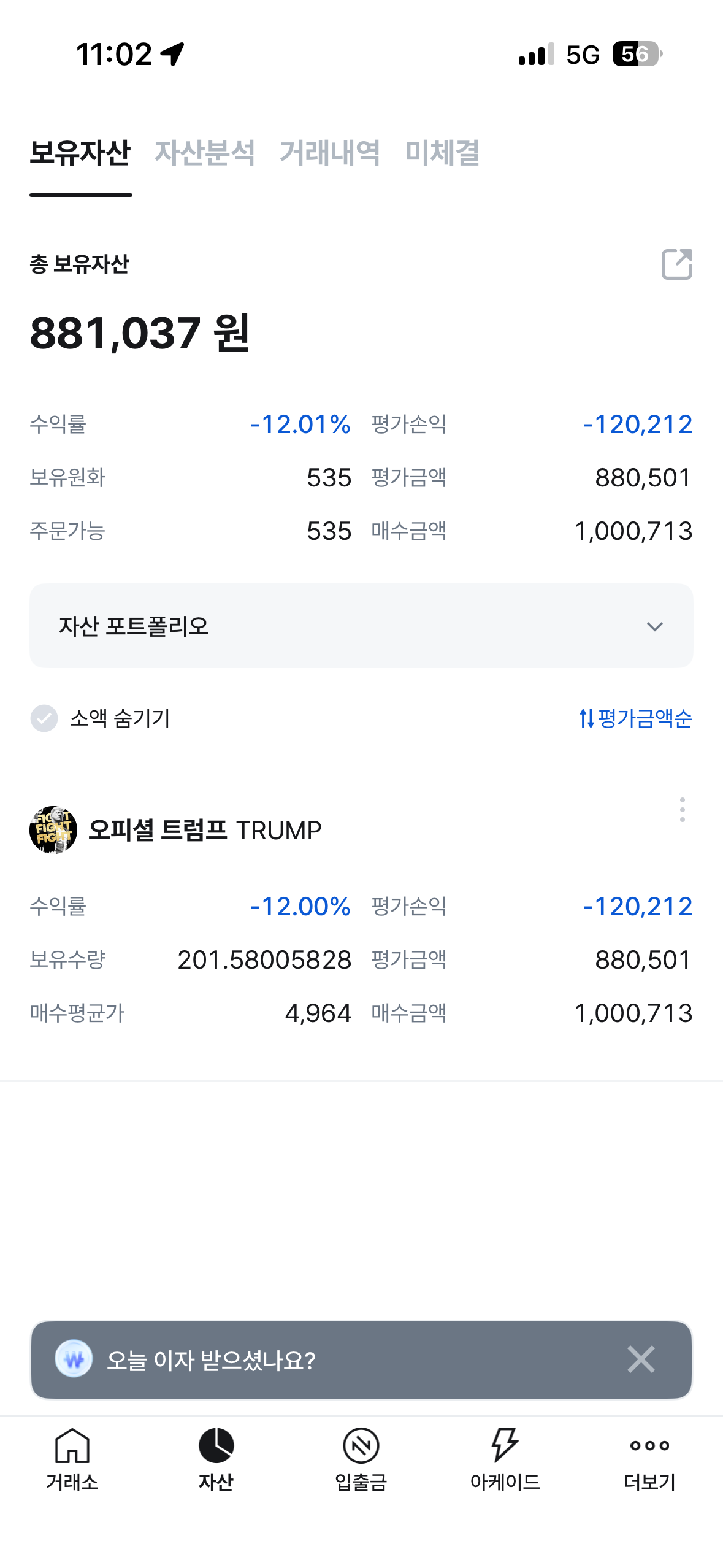Switch to the 자산분석 tab
The image size is (723, 1568).
pos(204,153)
